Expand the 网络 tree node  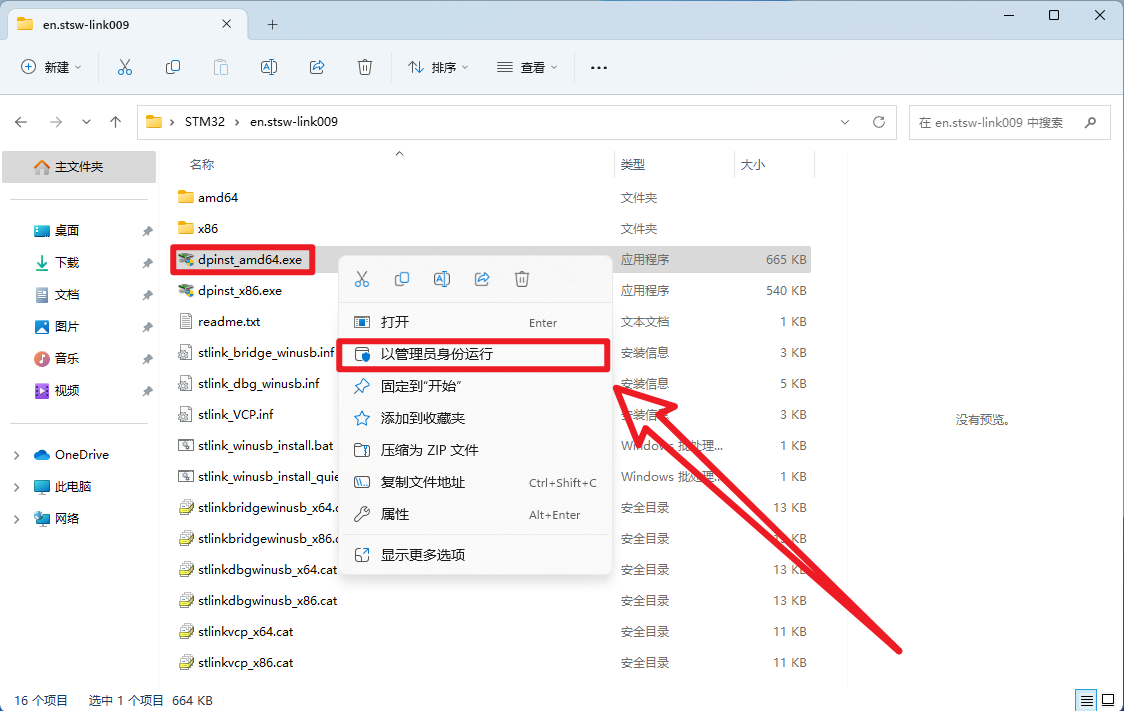click(16, 518)
